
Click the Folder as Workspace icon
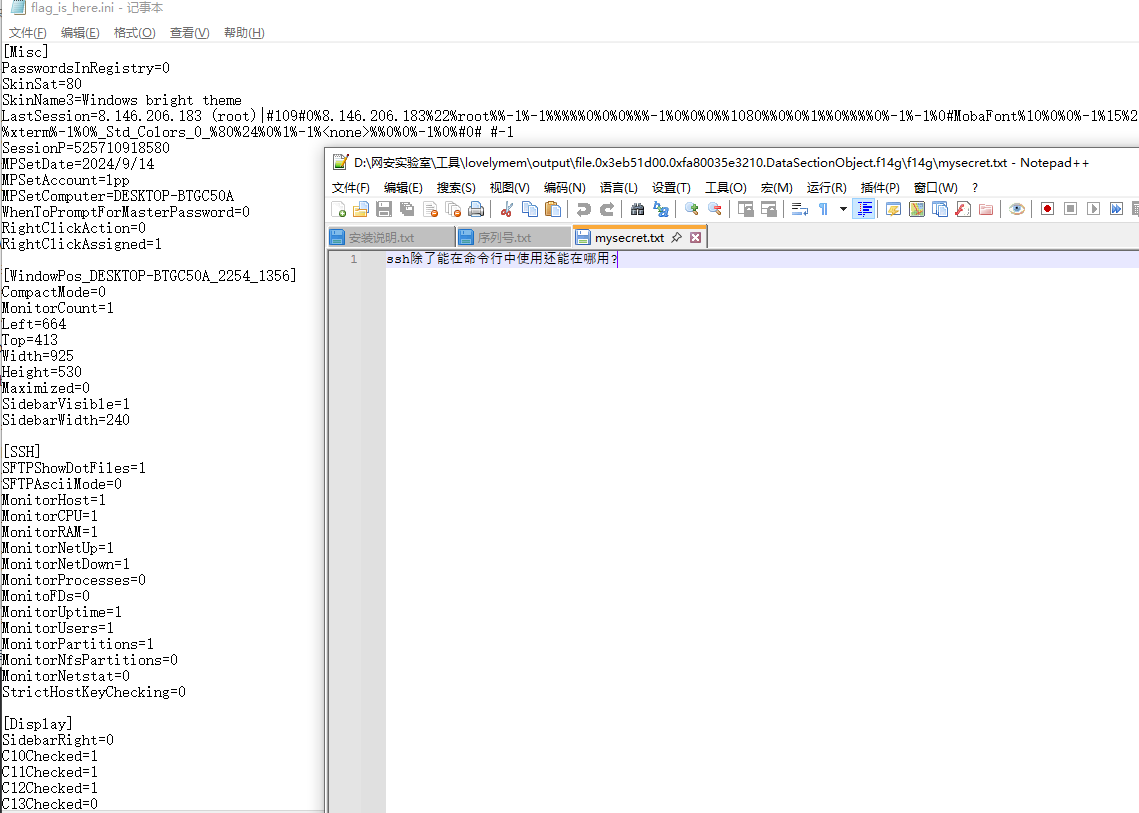(986, 209)
